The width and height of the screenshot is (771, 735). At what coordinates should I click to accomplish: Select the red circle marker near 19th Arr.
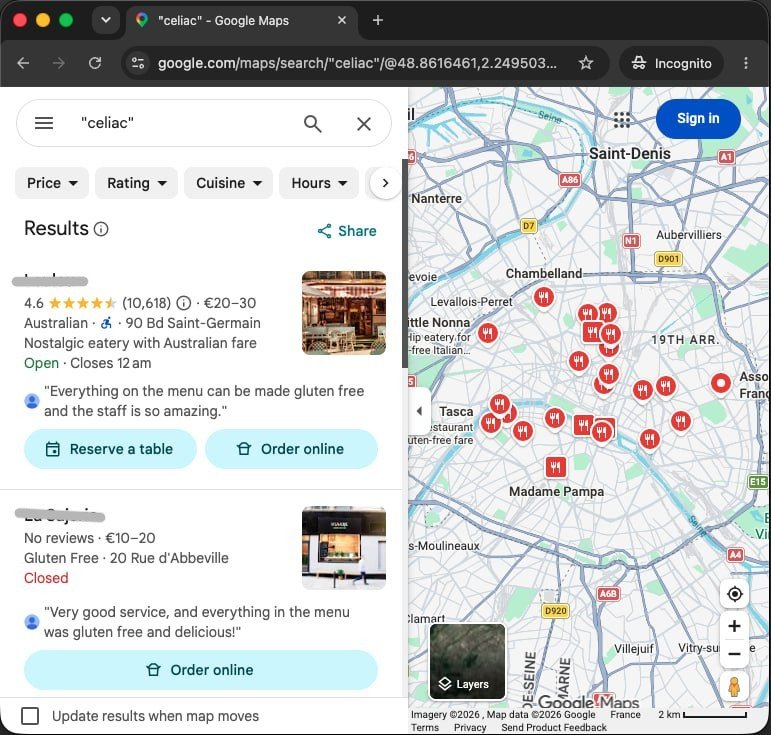pyautogui.click(x=721, y=383)
